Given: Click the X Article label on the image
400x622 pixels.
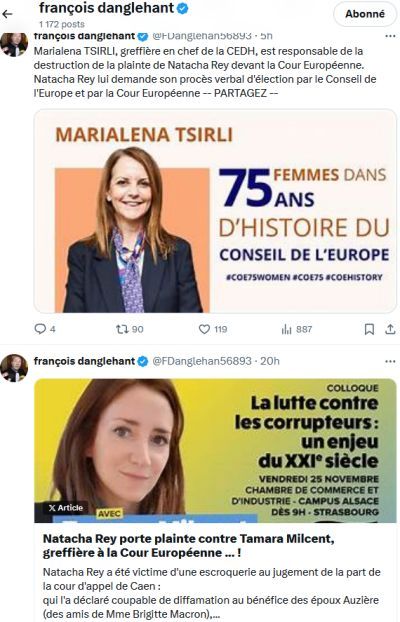Looking at the screenshot, I should [66, 508].
